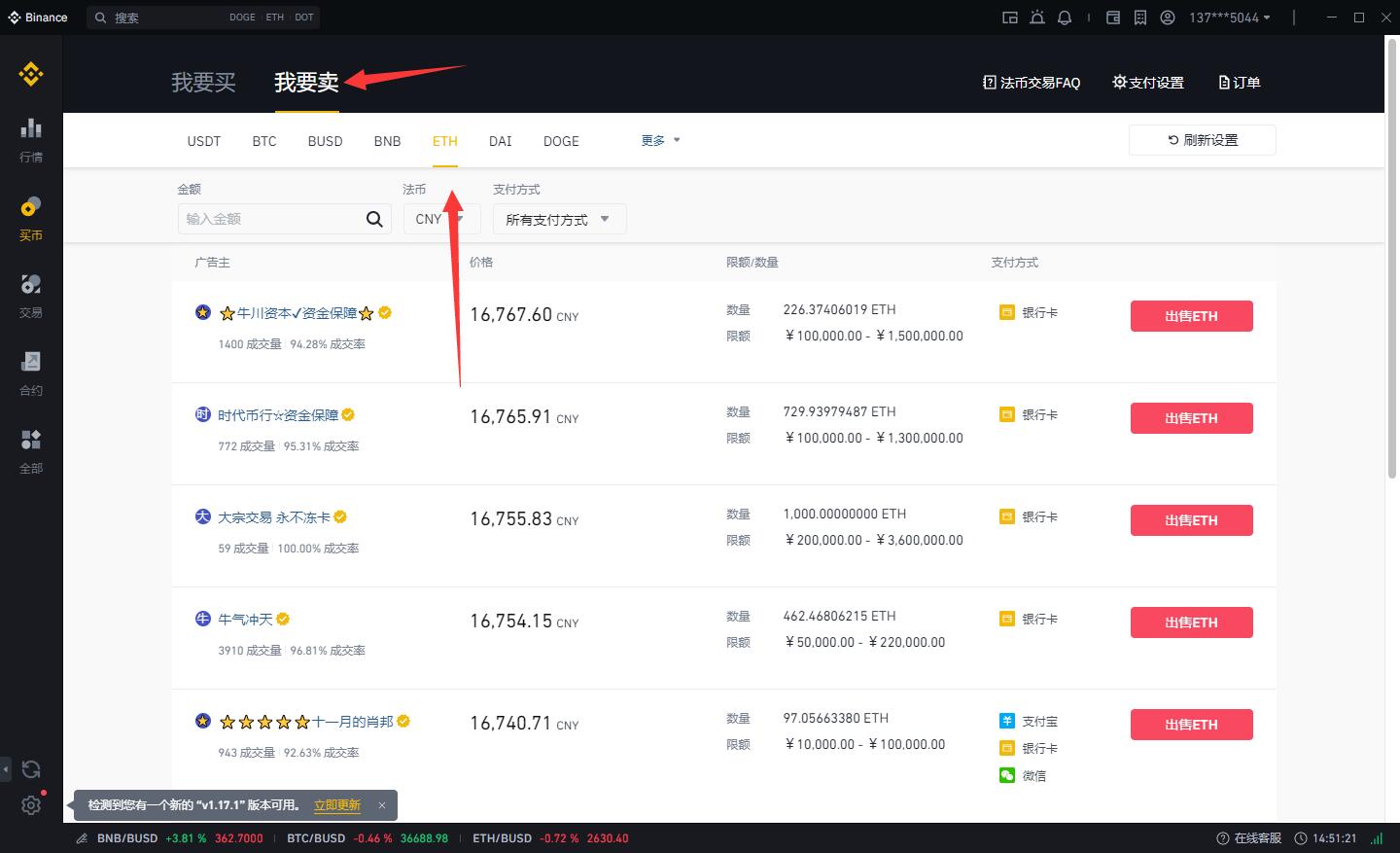This screenshot has width=1400, height=853.
Task: Click the 立即更新 update now link
Action: pyautogui.click(x=337, y=805)
